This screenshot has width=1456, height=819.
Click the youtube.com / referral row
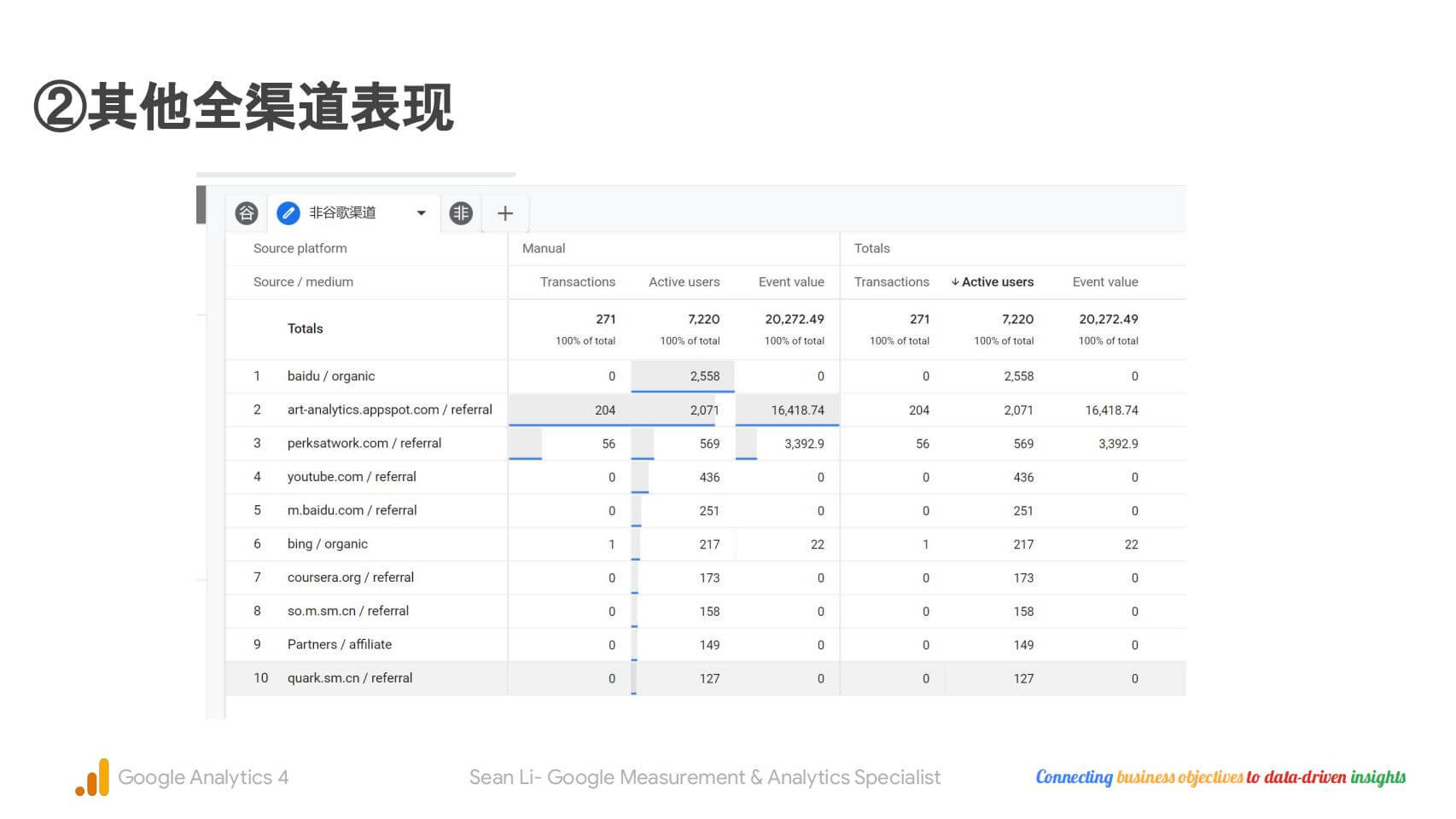pos(352,477)
